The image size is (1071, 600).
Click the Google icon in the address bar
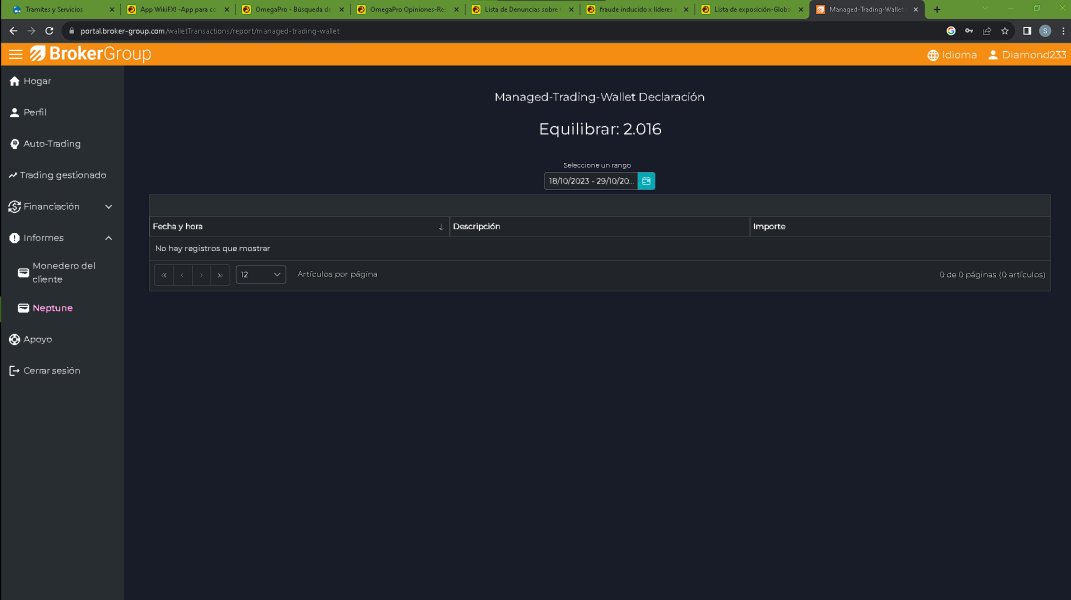pyautogui.click(x=951, y=31)
